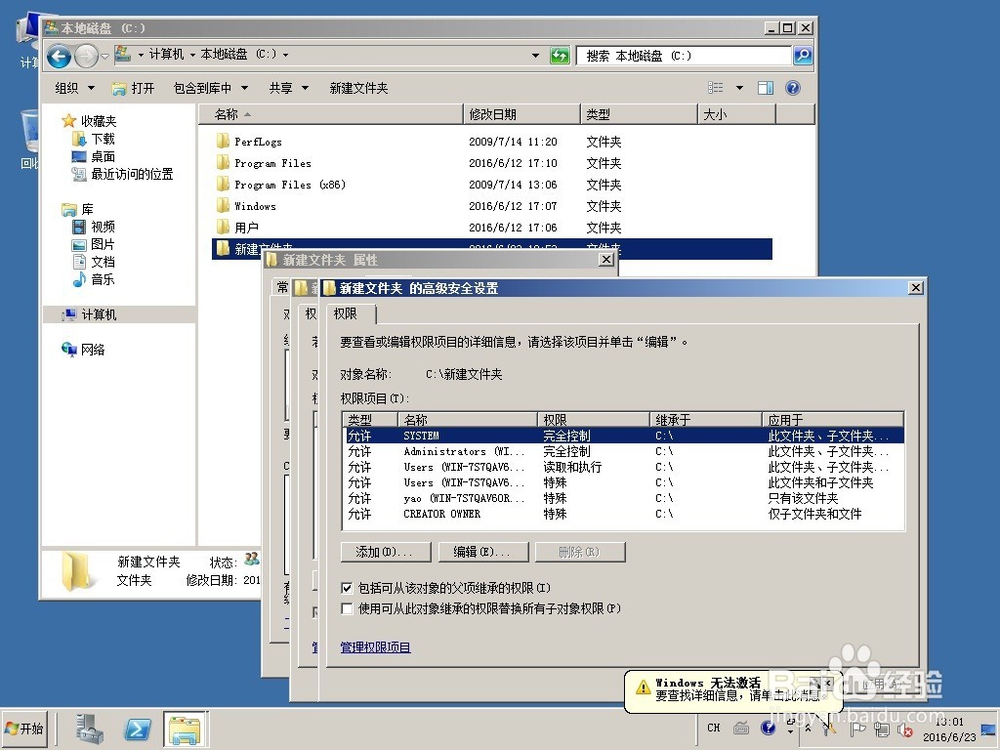Screen dimensions: 1000x750
Task: Click the show preview pane icon
Action: 764,88
